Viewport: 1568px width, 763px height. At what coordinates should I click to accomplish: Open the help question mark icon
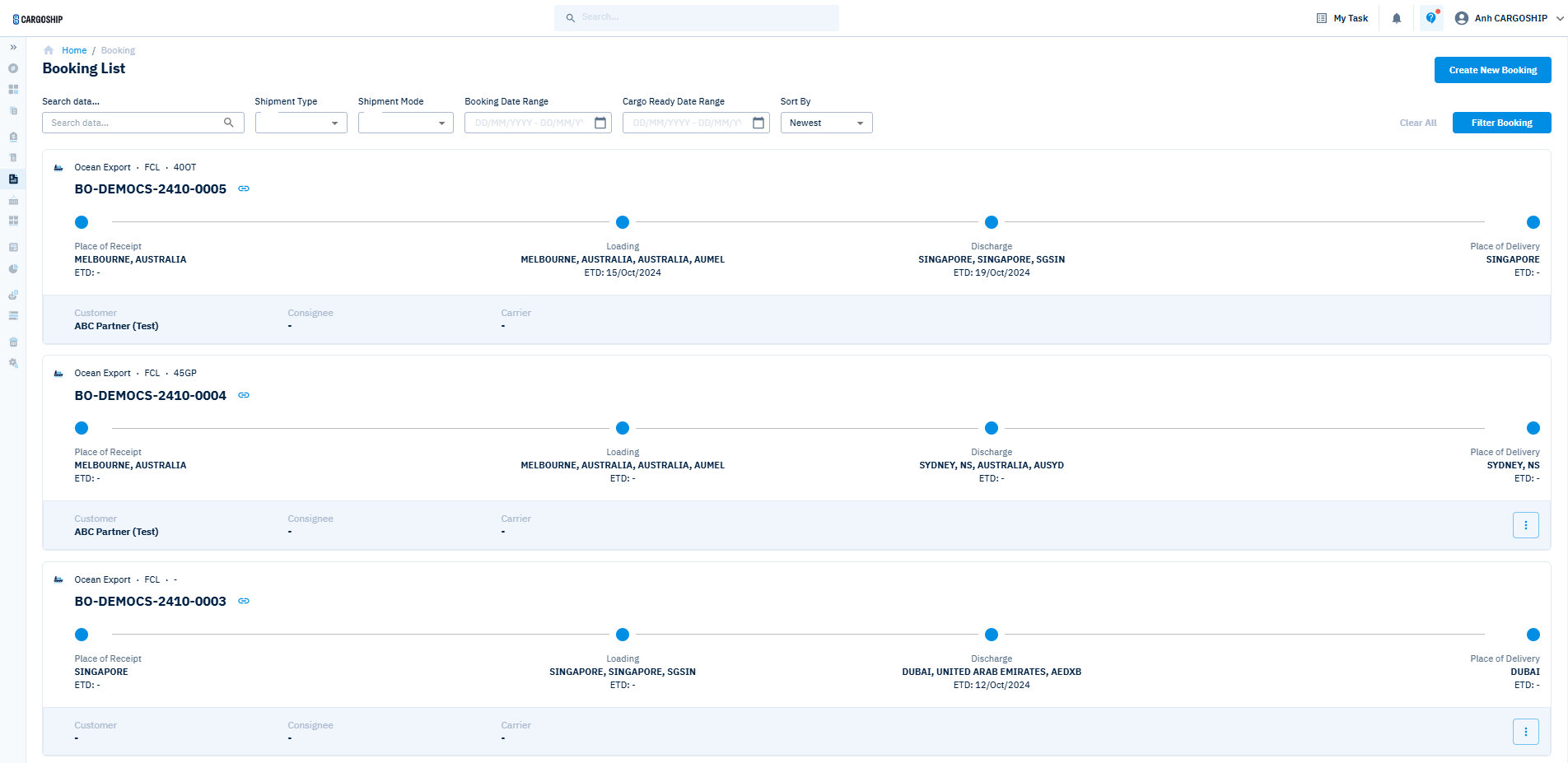pyautogui.click(x=1431, y=18)
